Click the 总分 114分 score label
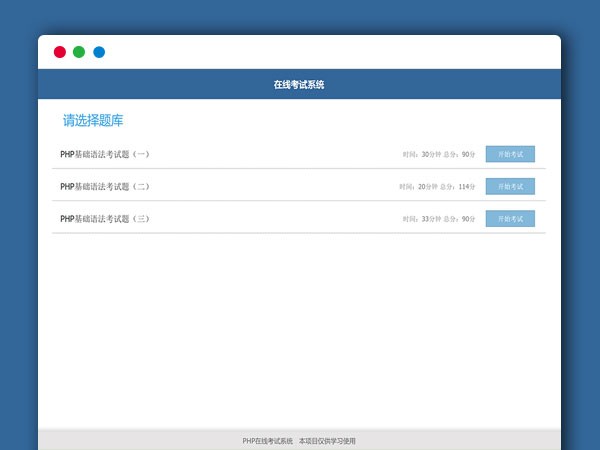Image resolution: width=600 pixels, height=450 pixels. pyautogui.click(x=459, y=187)
